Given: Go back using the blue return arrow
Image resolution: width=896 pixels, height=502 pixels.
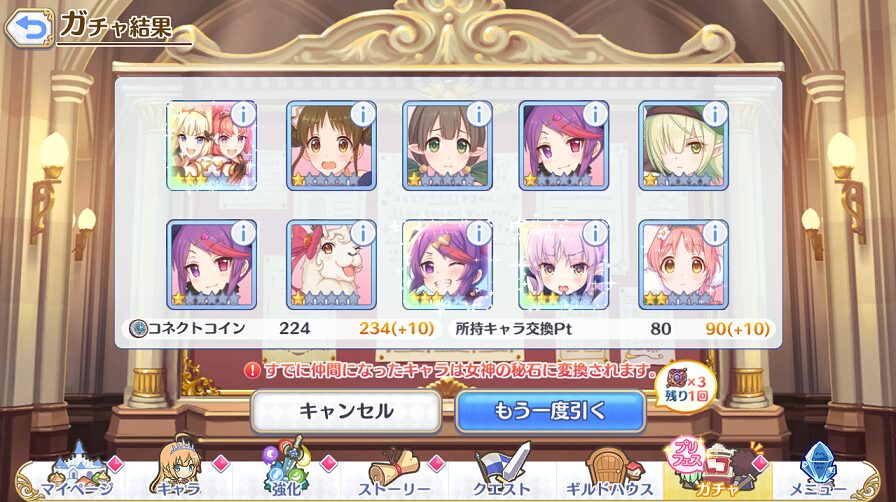Looking at the screenshot, I should (x=30, y=29).
